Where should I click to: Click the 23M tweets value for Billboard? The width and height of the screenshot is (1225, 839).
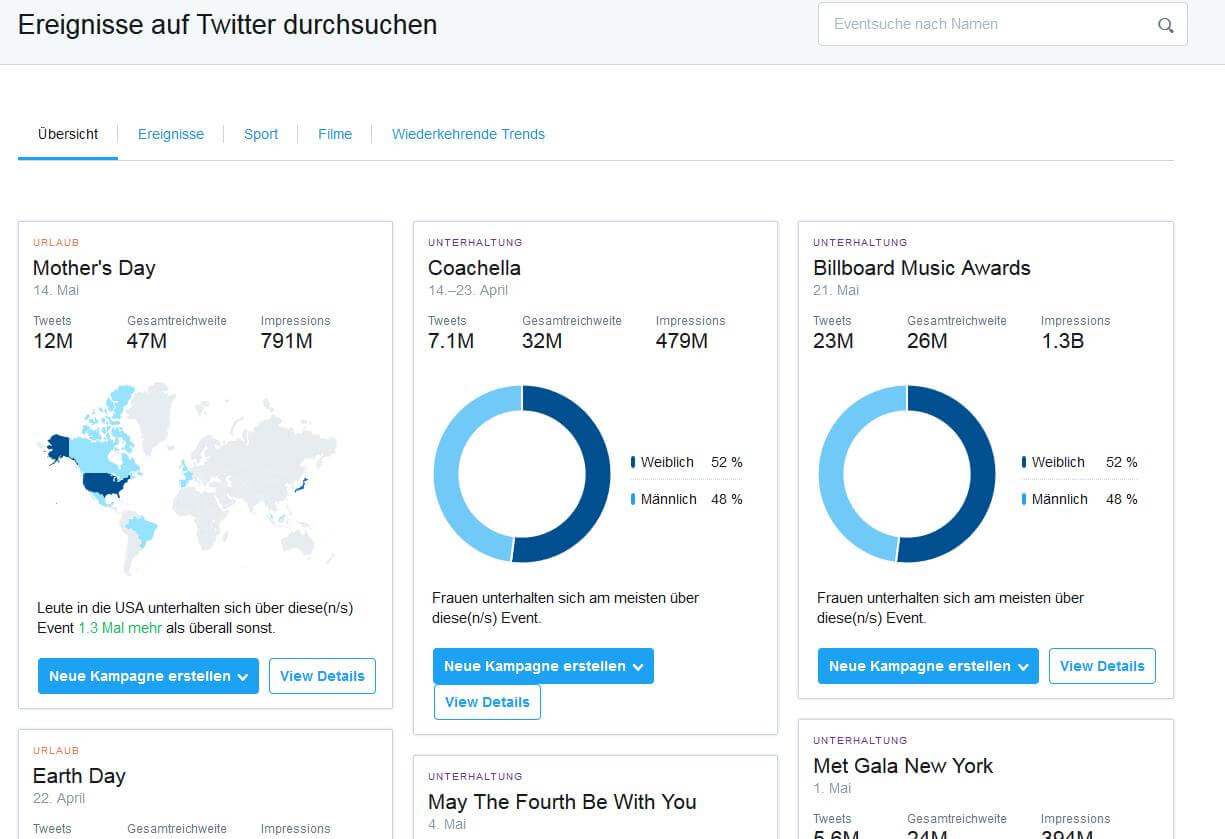coord(833,341)
